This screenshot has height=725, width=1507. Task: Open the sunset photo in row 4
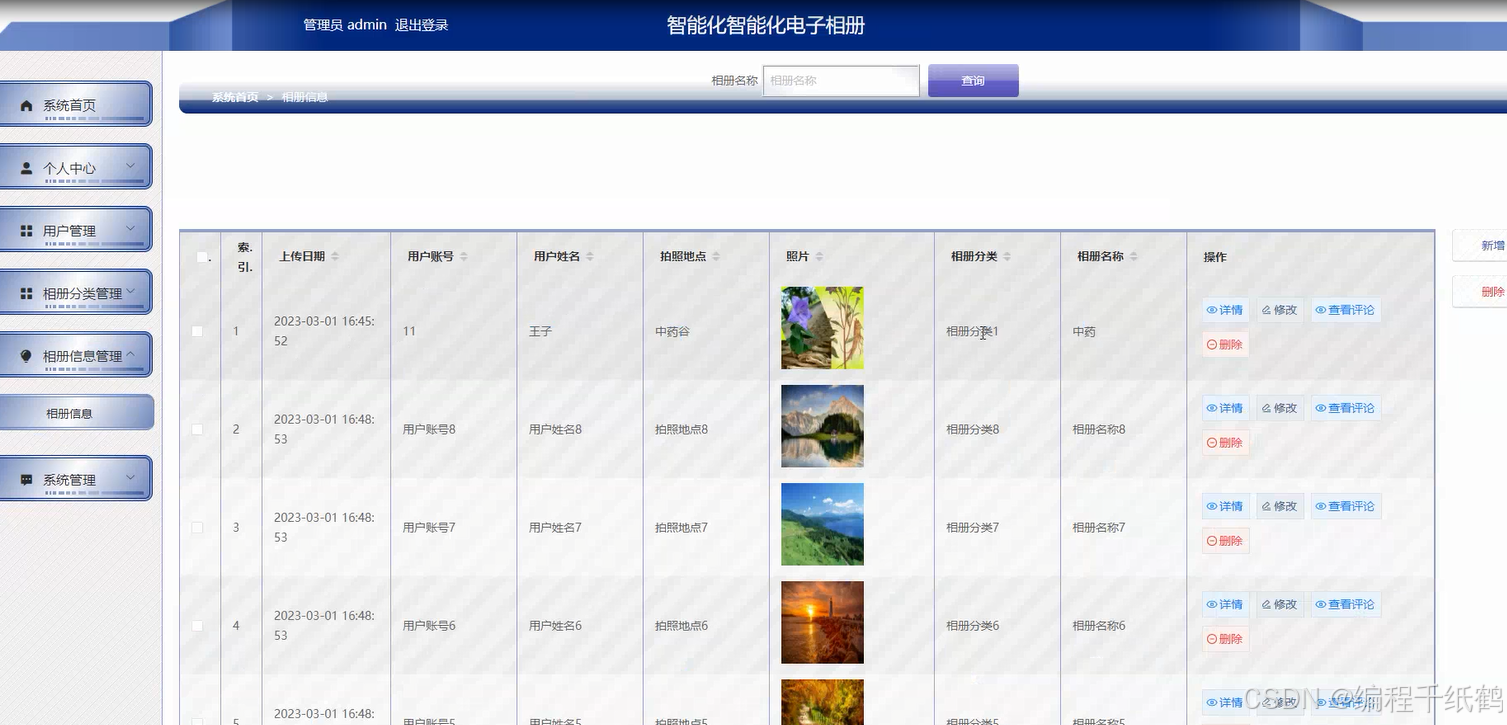click(x=822, y=622)
